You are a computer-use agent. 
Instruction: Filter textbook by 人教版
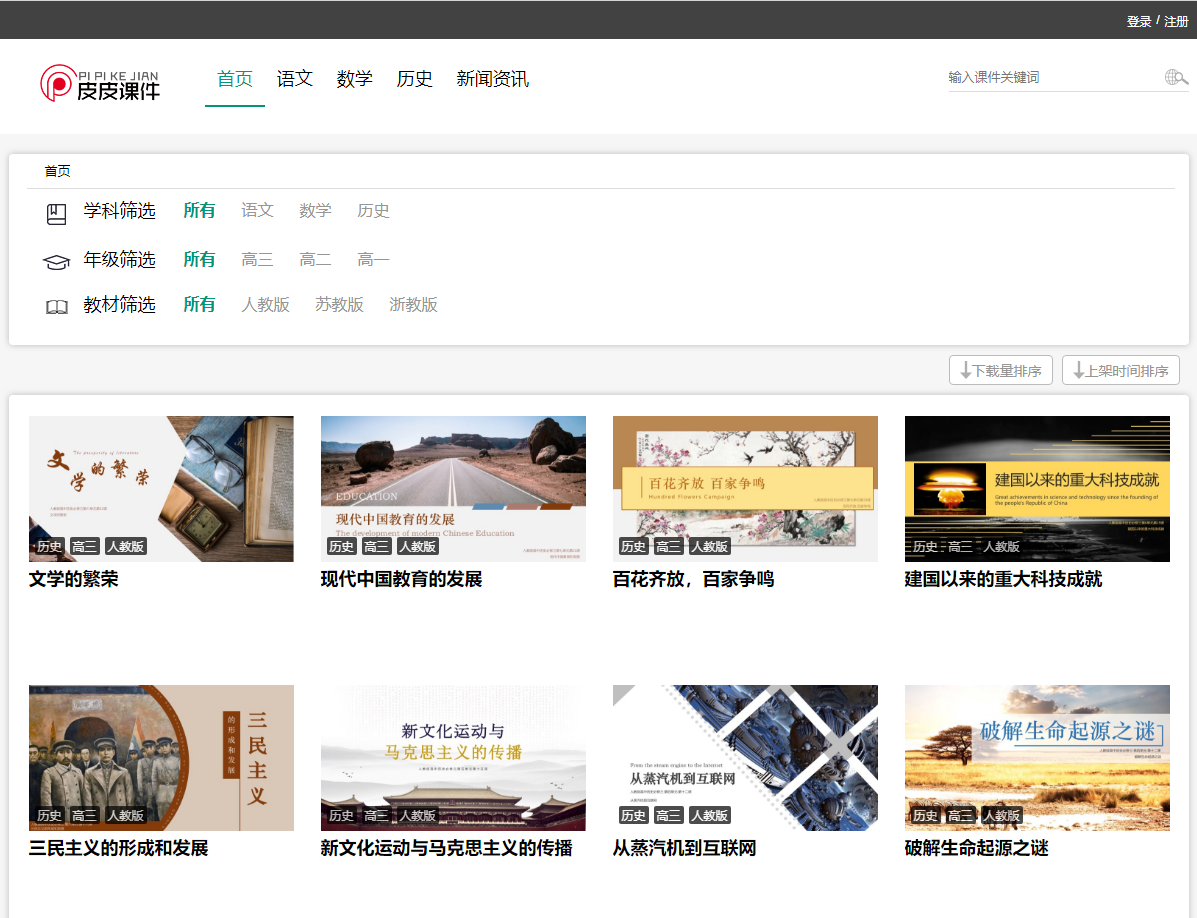tap(266, 304)
